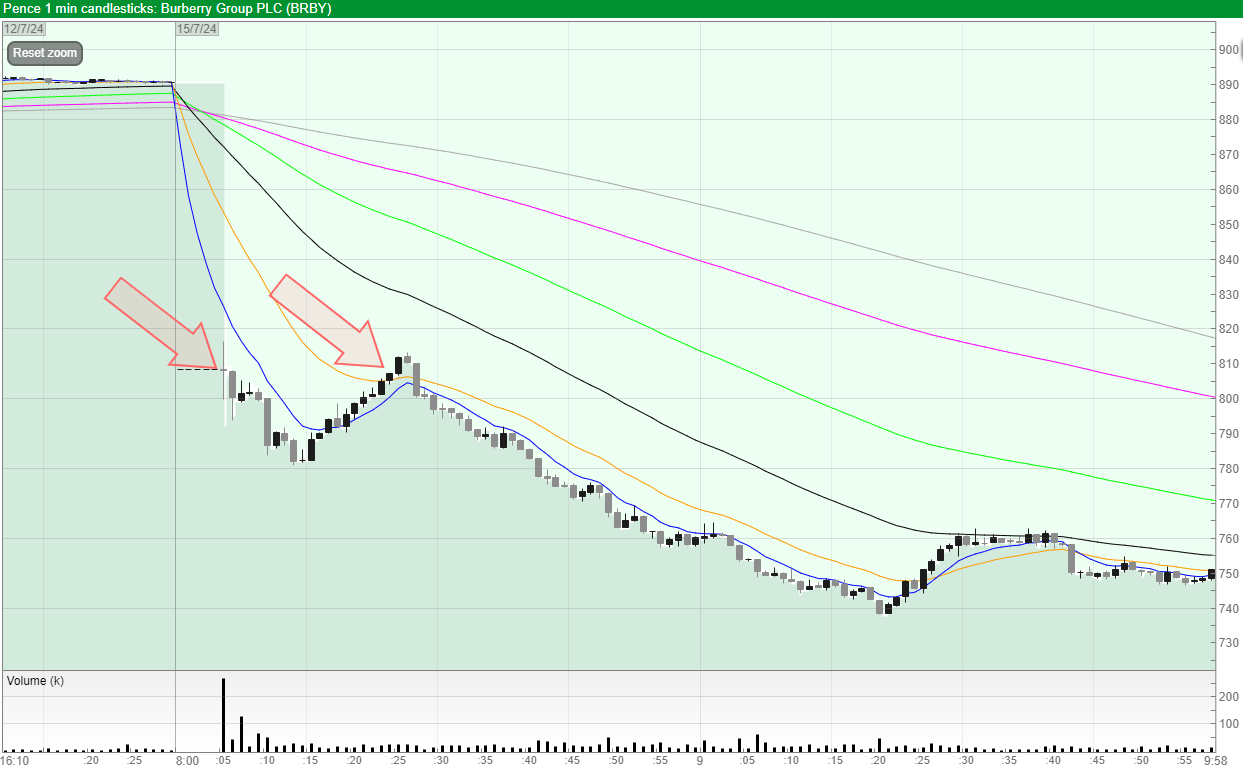Click the 770 price axis label
The image size is (1243, 765).
pos(1228,504)
